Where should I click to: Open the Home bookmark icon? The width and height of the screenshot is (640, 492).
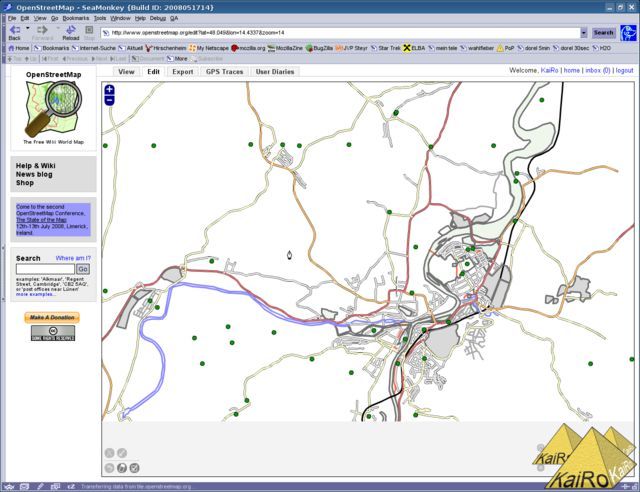(19, 48)
